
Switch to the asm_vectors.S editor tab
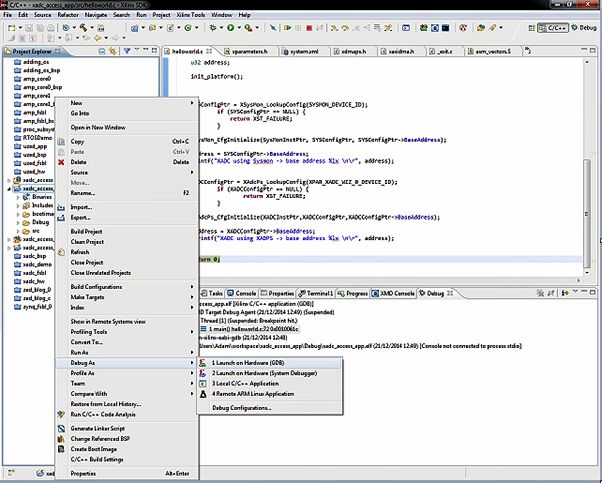(x=490, y=51)
